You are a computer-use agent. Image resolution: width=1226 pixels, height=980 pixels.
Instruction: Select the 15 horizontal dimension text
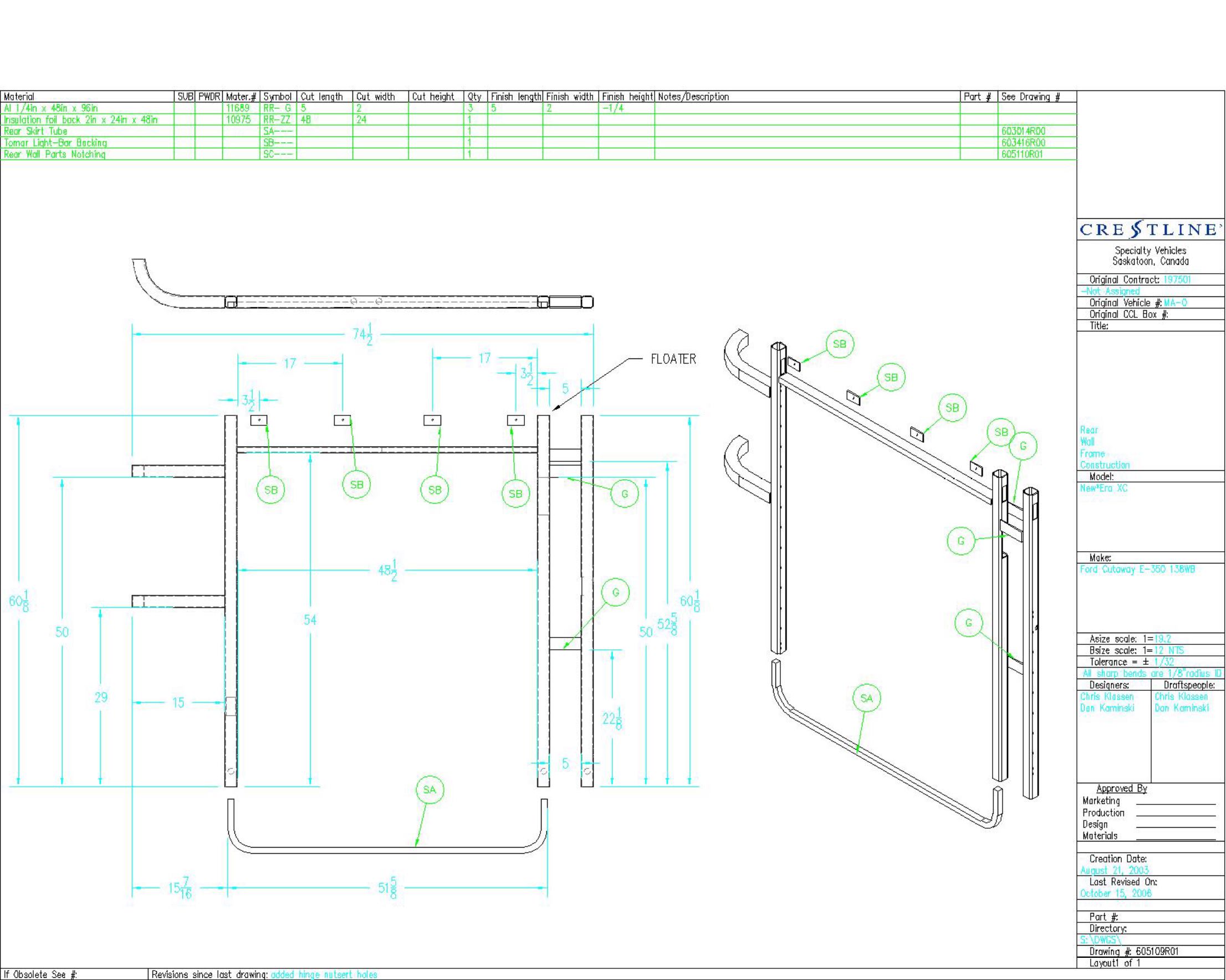[178, 702]
